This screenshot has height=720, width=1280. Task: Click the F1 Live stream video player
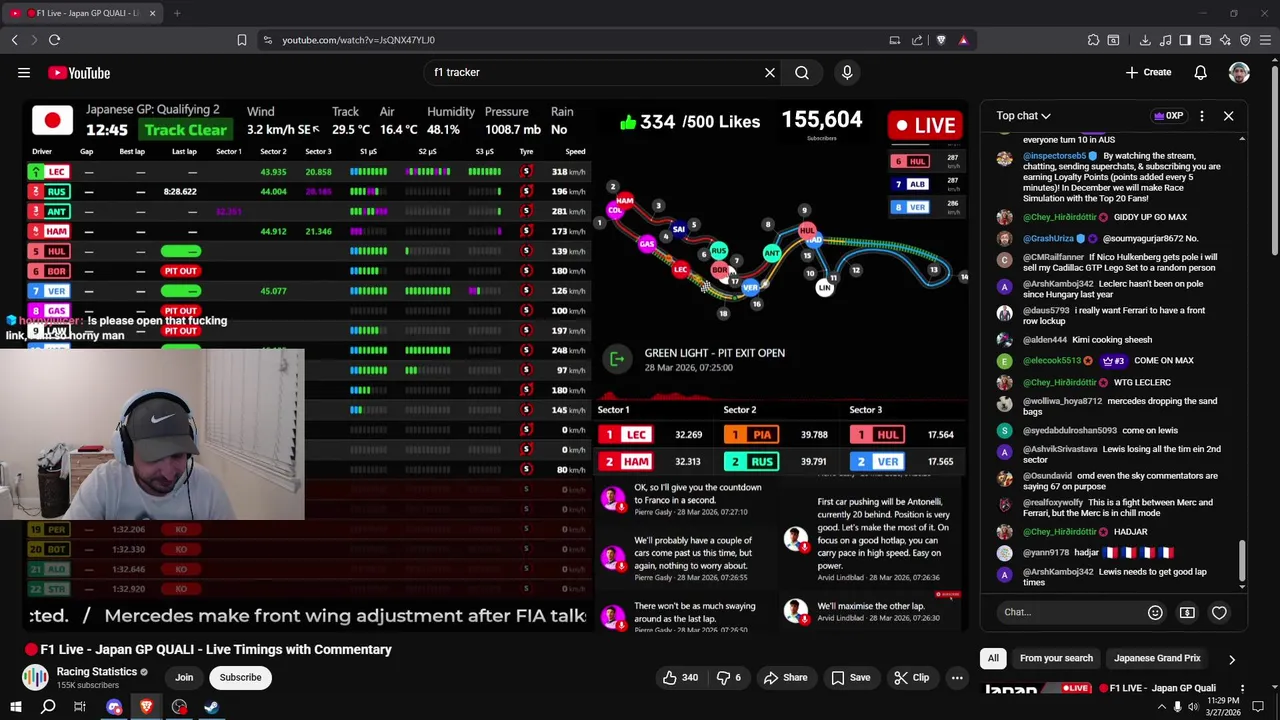click(497, 366)
